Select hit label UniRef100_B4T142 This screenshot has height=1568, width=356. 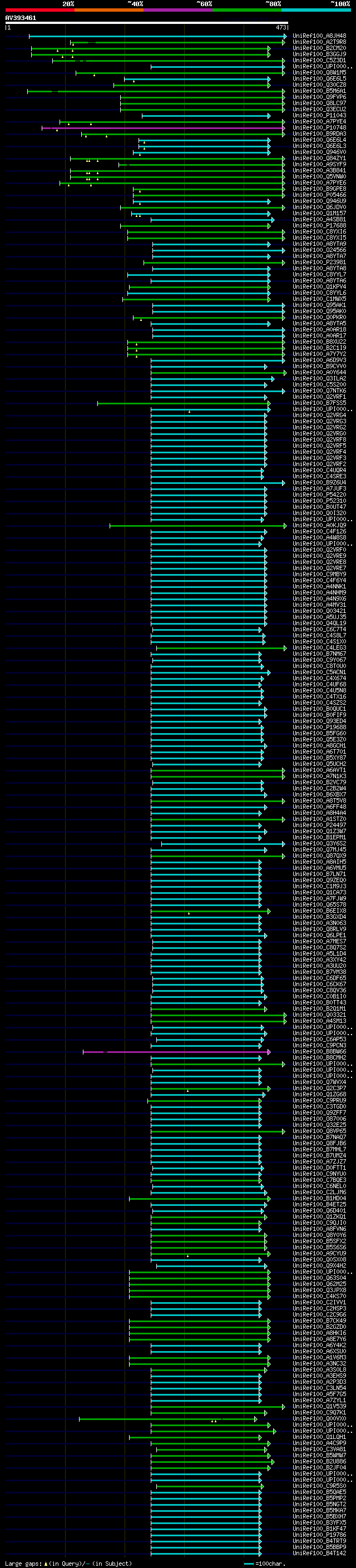(x=319, y=1553)
